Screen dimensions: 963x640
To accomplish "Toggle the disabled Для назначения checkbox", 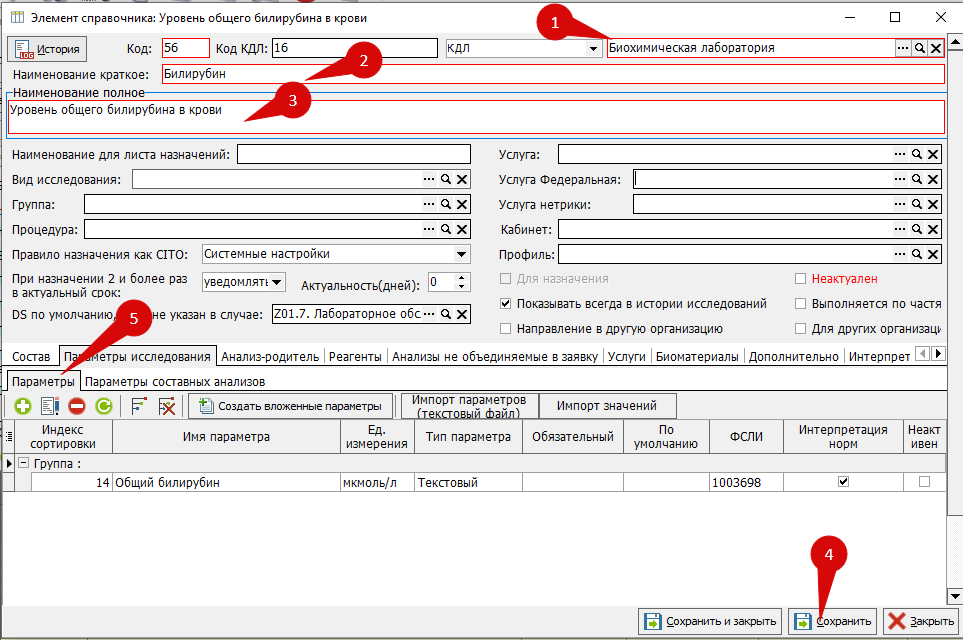I will coord(505,279).
